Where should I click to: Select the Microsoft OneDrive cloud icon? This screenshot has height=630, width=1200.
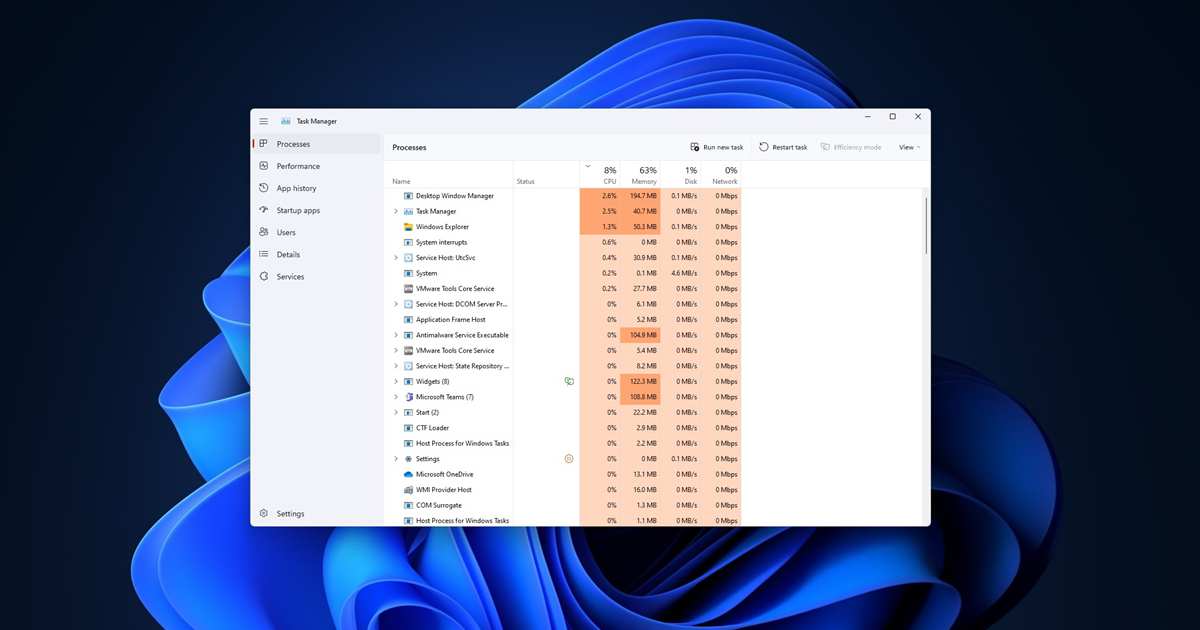(x=408, y=474)
